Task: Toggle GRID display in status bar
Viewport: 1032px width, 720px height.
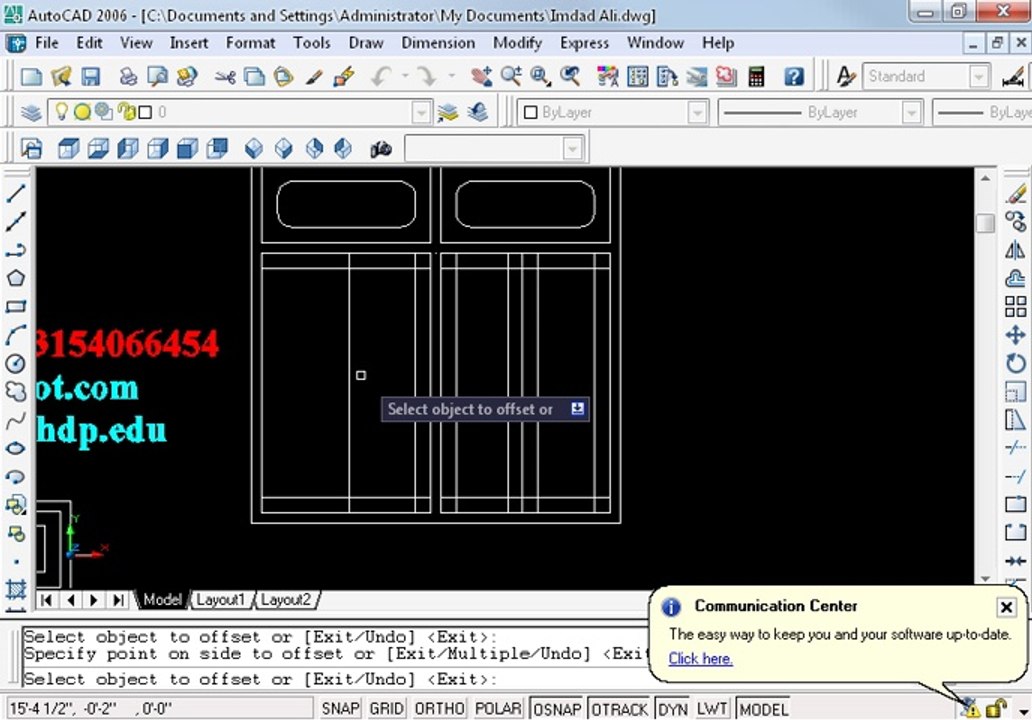Action: pyautogui.click(x=386, y=709)
